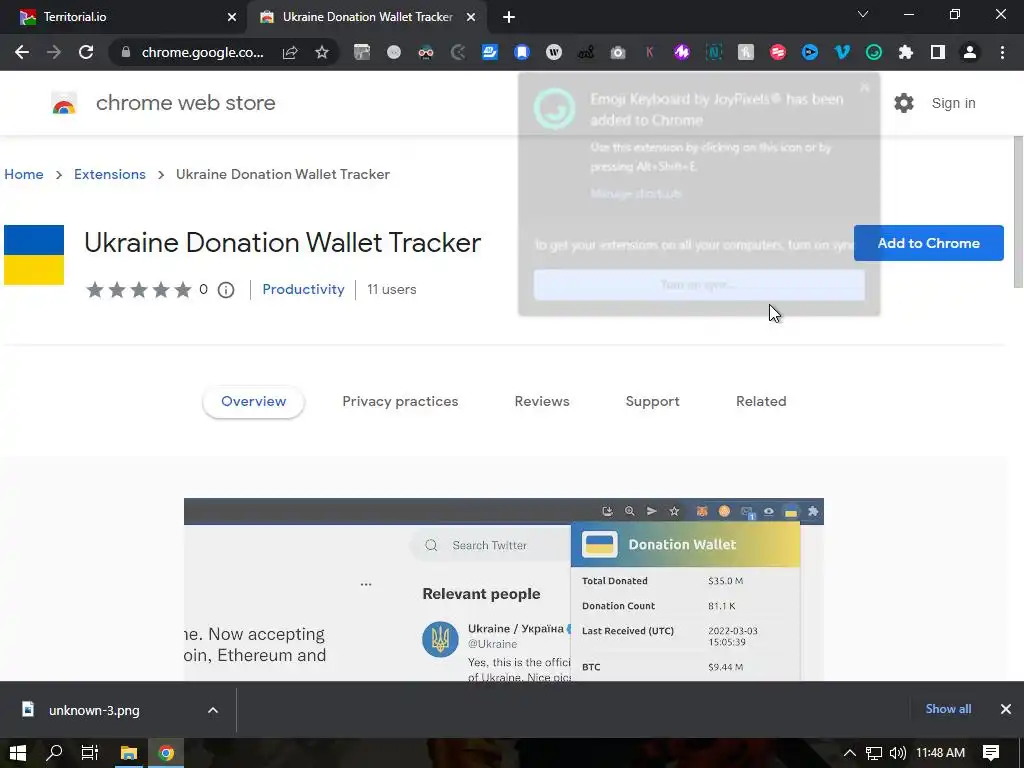Open the teal N extension icon
The image size is (1024, 768).
tap(714, 52)
